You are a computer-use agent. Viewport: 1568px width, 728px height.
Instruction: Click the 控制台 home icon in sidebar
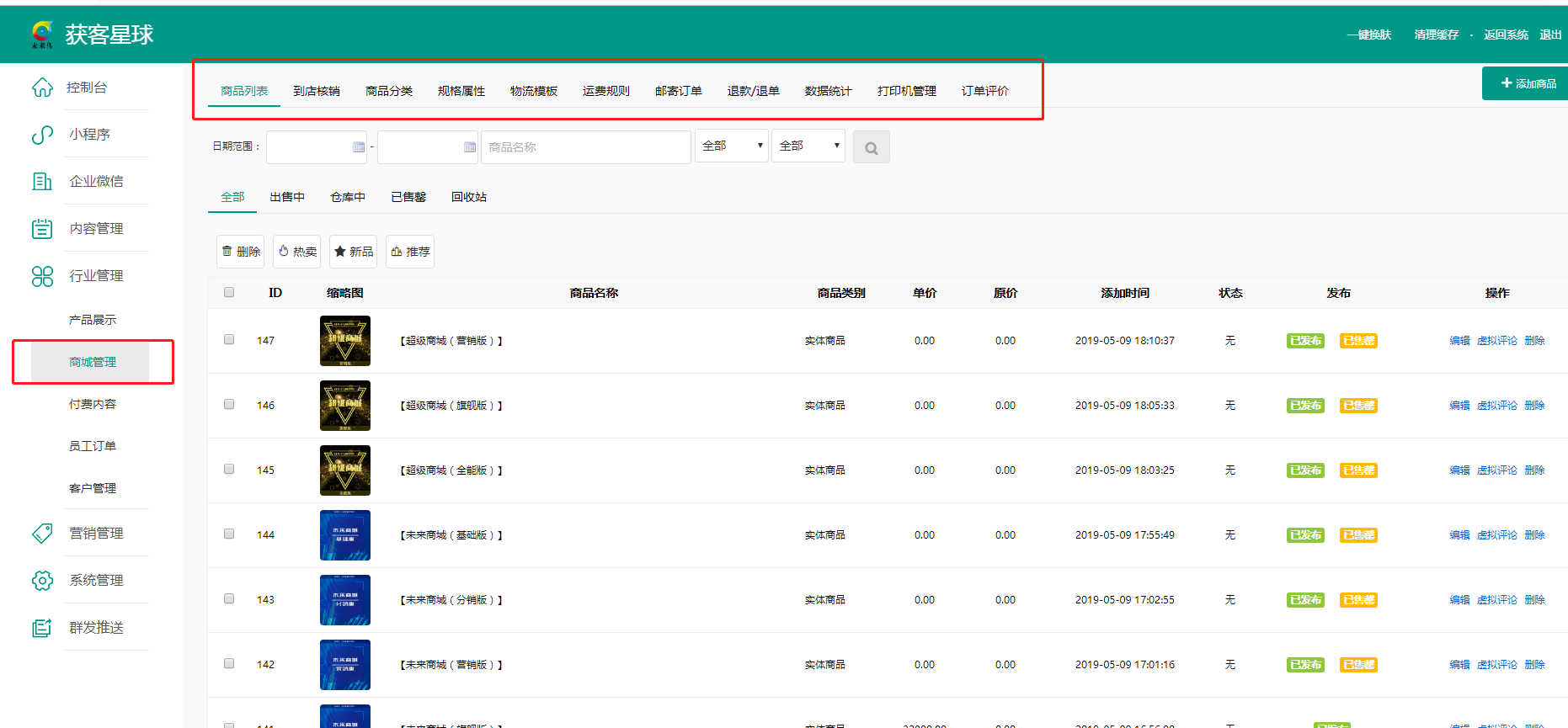tap(42, 88)
